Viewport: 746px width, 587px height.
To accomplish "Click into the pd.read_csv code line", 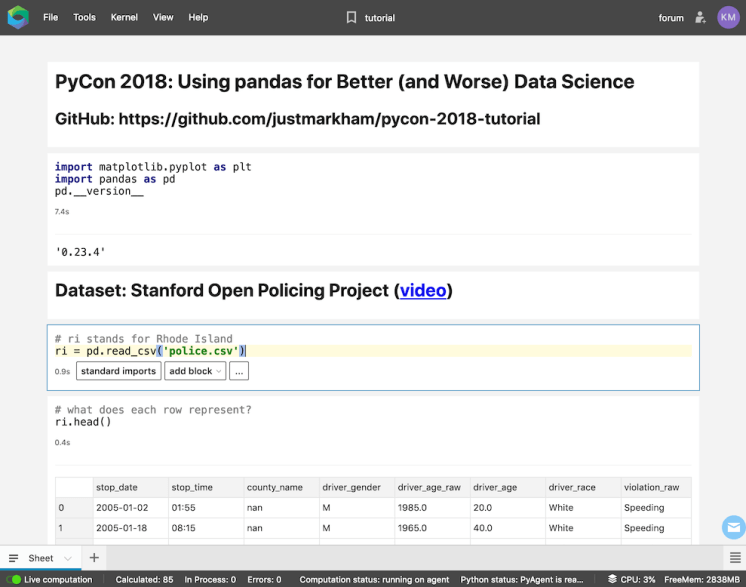I will 373,351.
